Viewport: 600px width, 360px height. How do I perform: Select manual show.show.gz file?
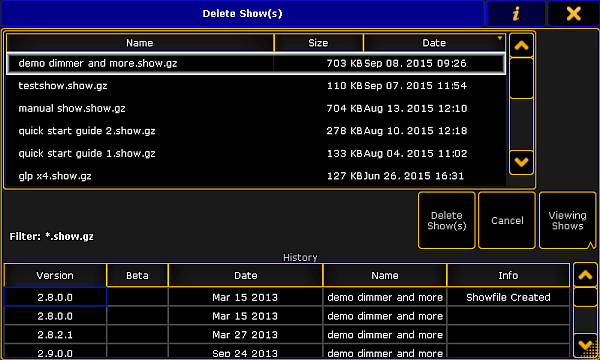click(x=256, y=108)
